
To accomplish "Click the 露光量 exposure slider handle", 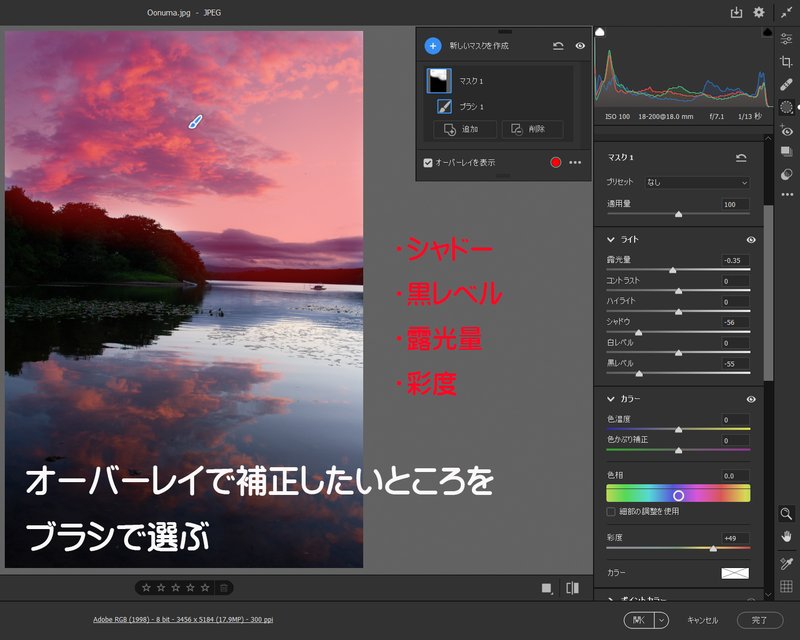I will (672, 270).
